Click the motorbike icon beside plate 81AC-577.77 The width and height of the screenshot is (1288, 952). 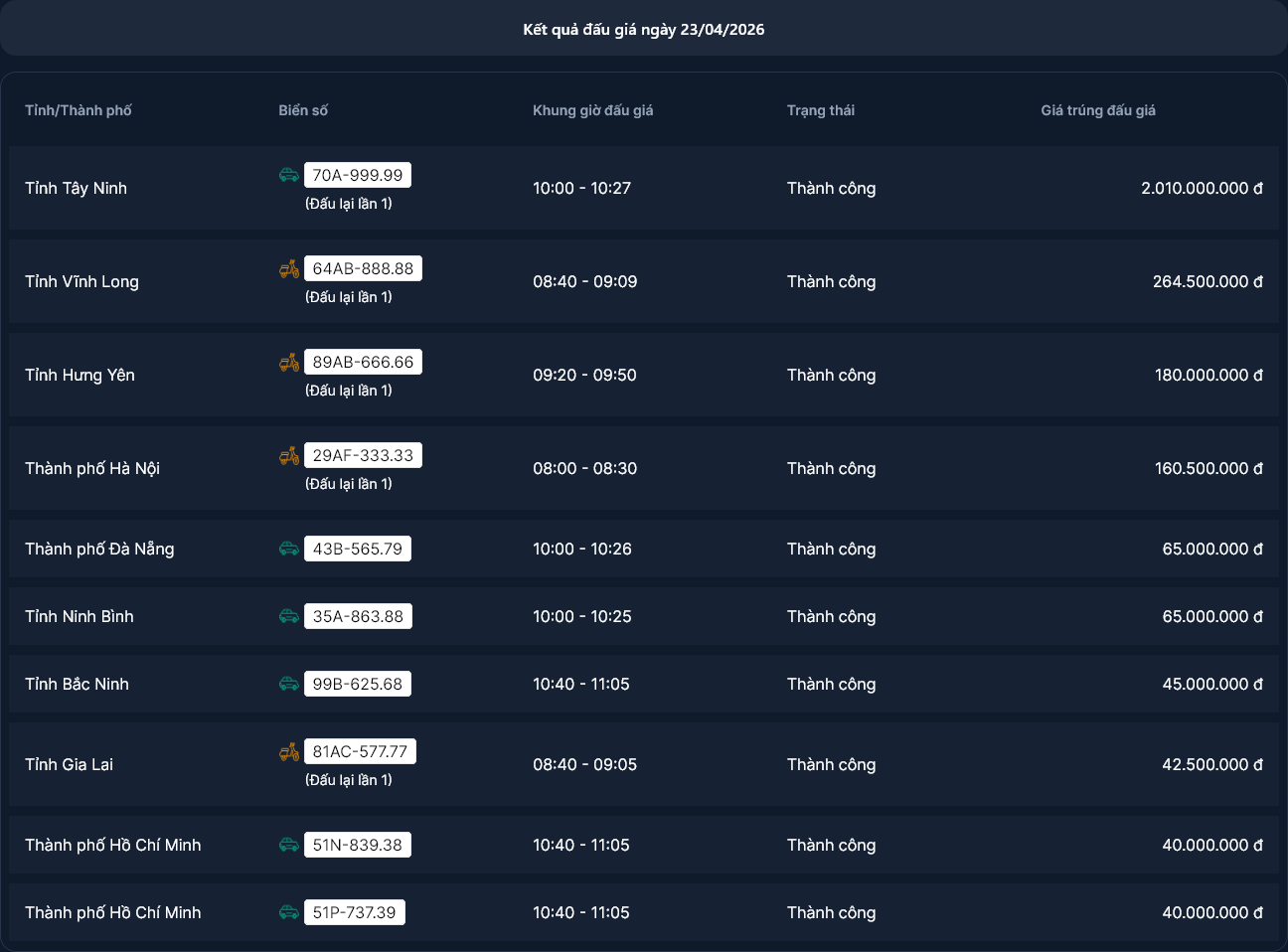coord(289,751)
